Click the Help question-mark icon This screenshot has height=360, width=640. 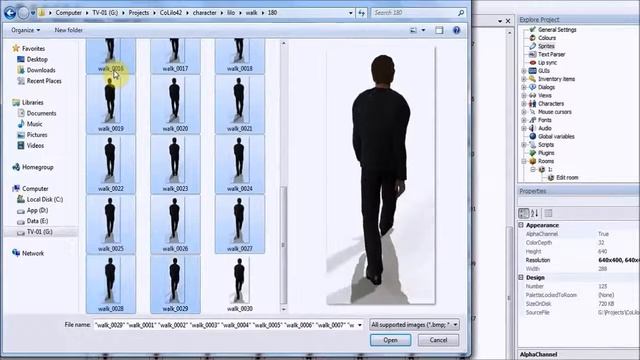coord(456,30)
